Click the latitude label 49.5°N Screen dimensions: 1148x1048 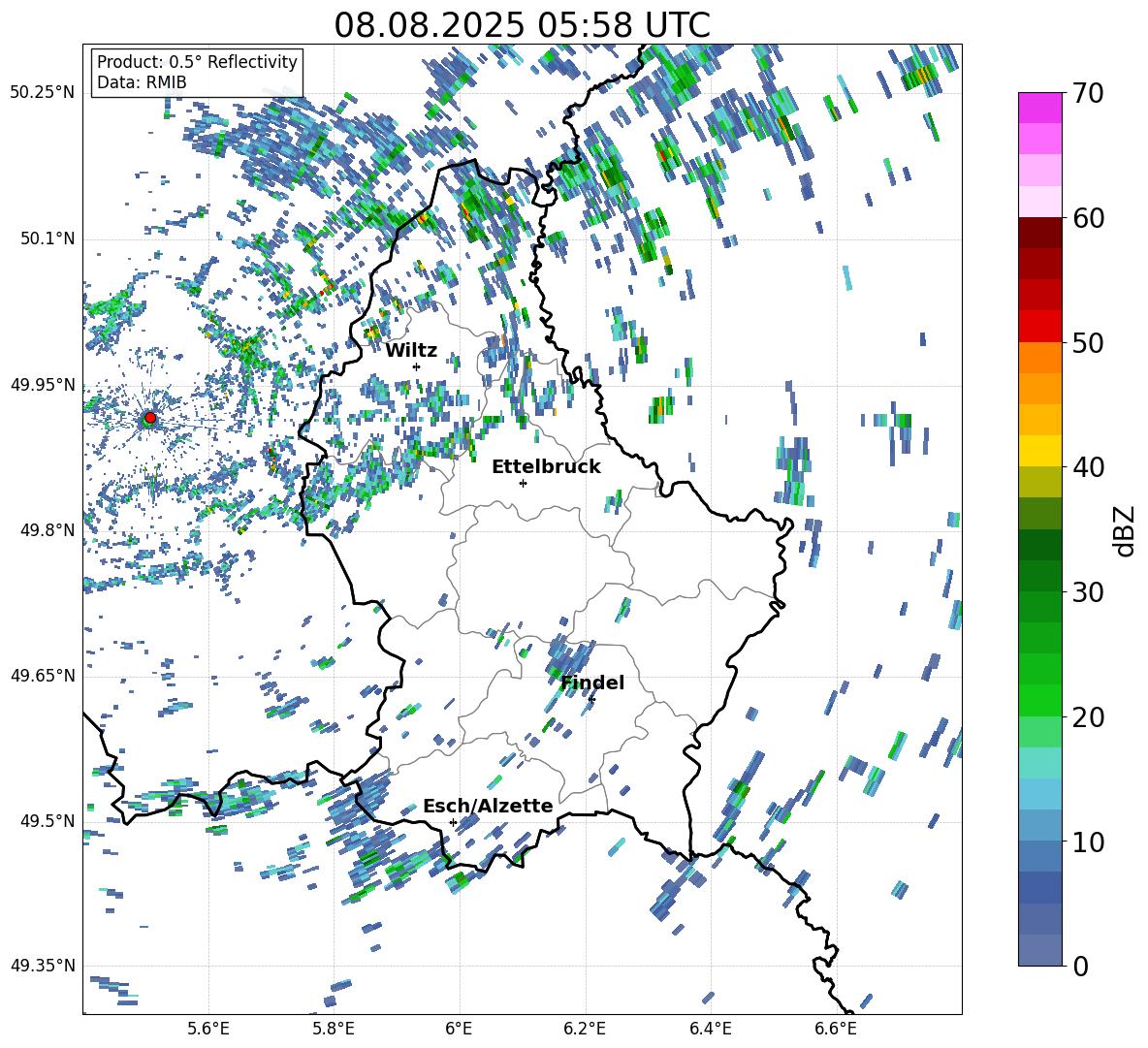(x=47, y=820)
